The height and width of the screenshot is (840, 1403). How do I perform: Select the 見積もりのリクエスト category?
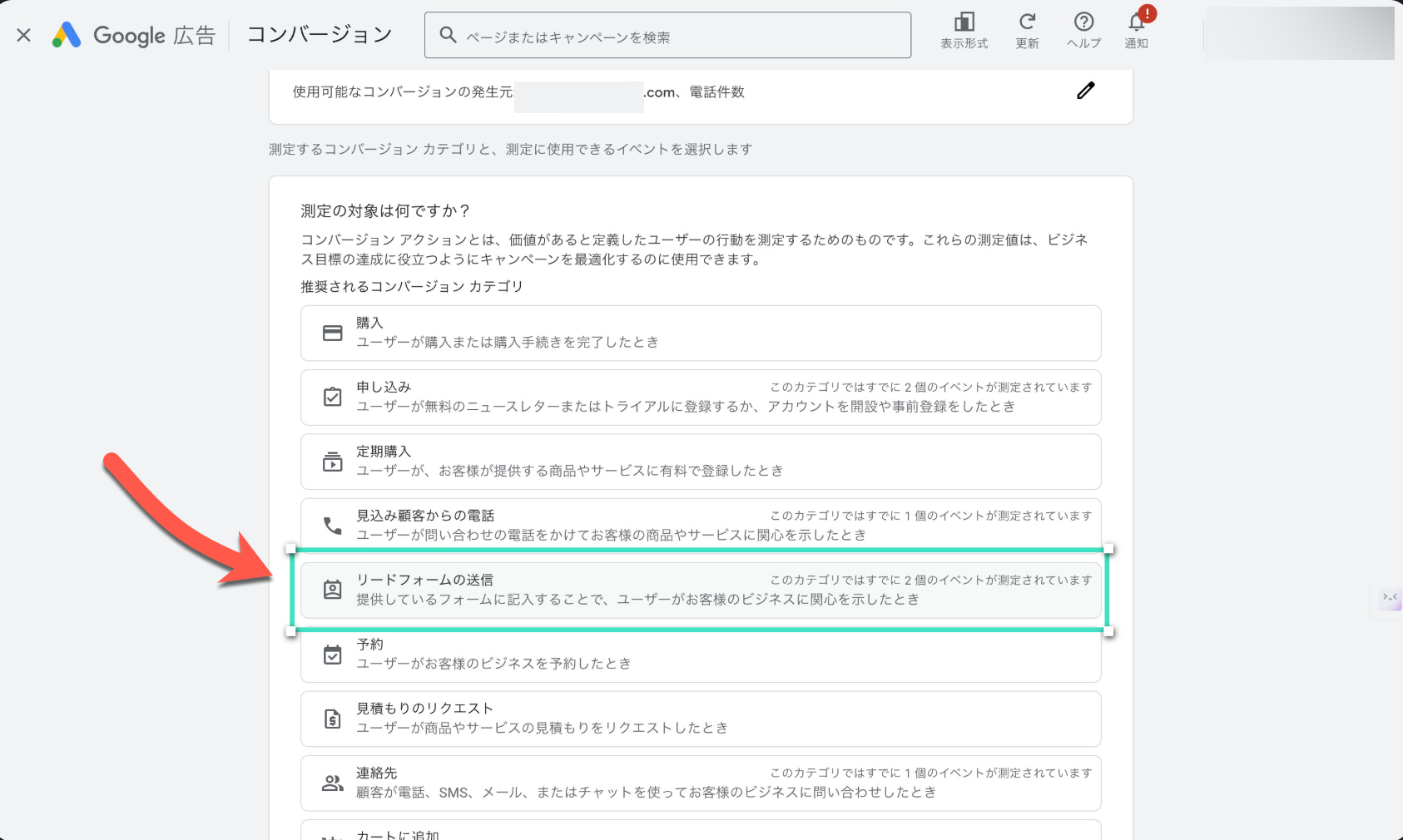point(700,719)
